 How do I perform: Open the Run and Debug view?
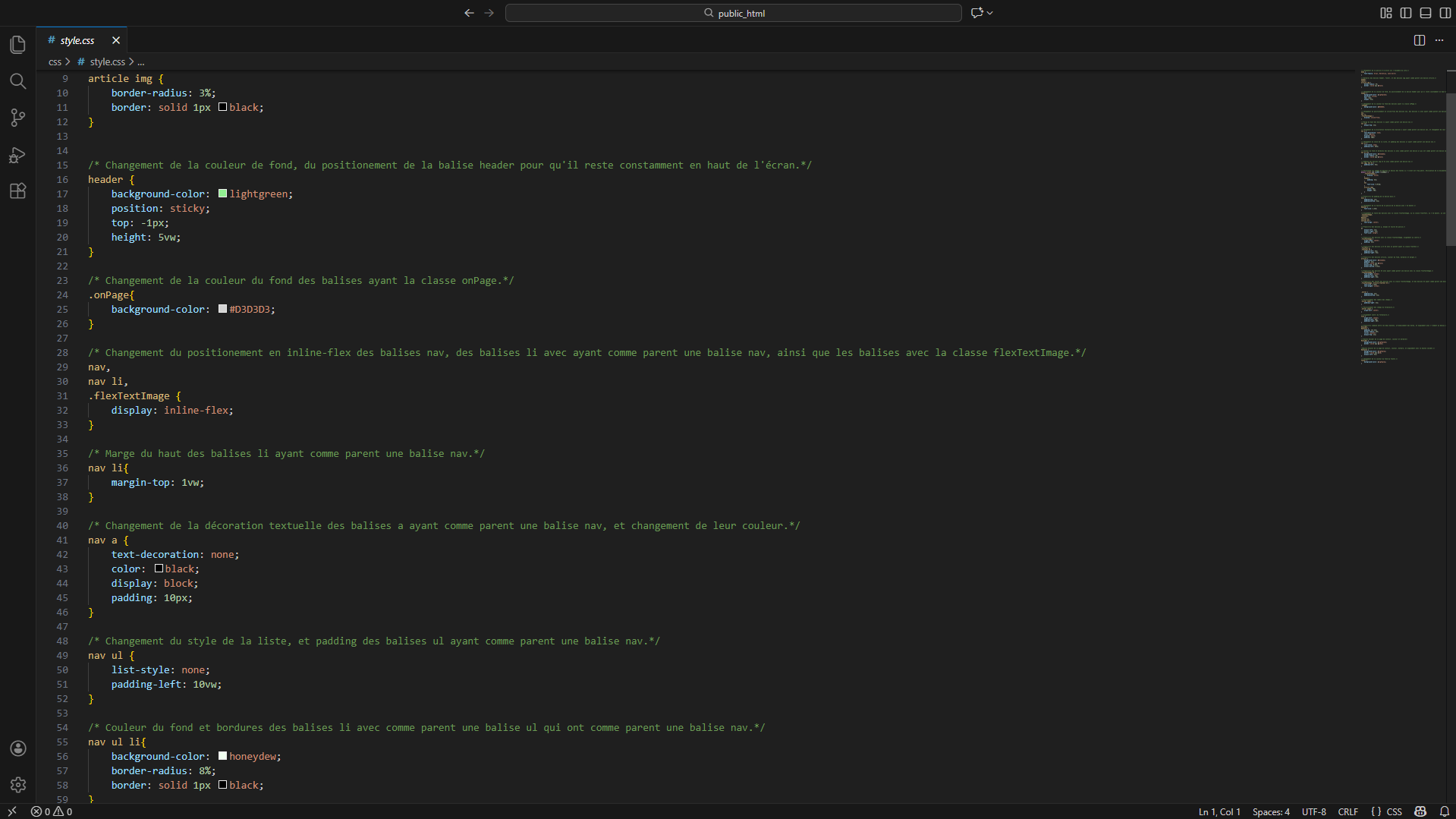point(17,155)
